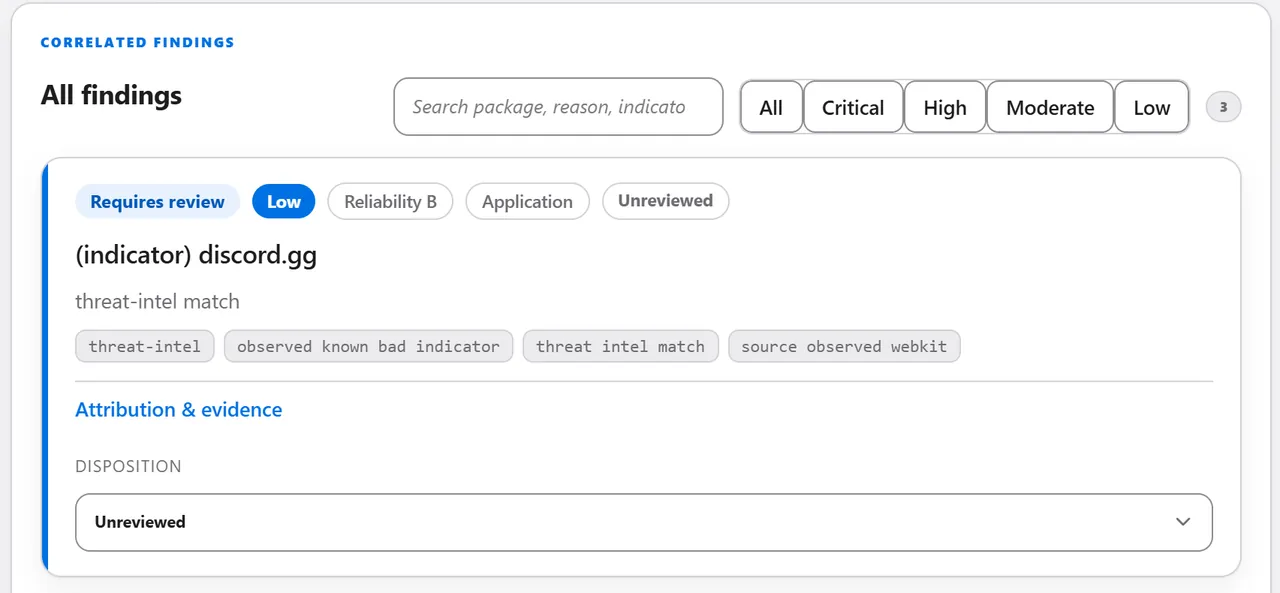Click the Reliability B tag

(390, 201)
